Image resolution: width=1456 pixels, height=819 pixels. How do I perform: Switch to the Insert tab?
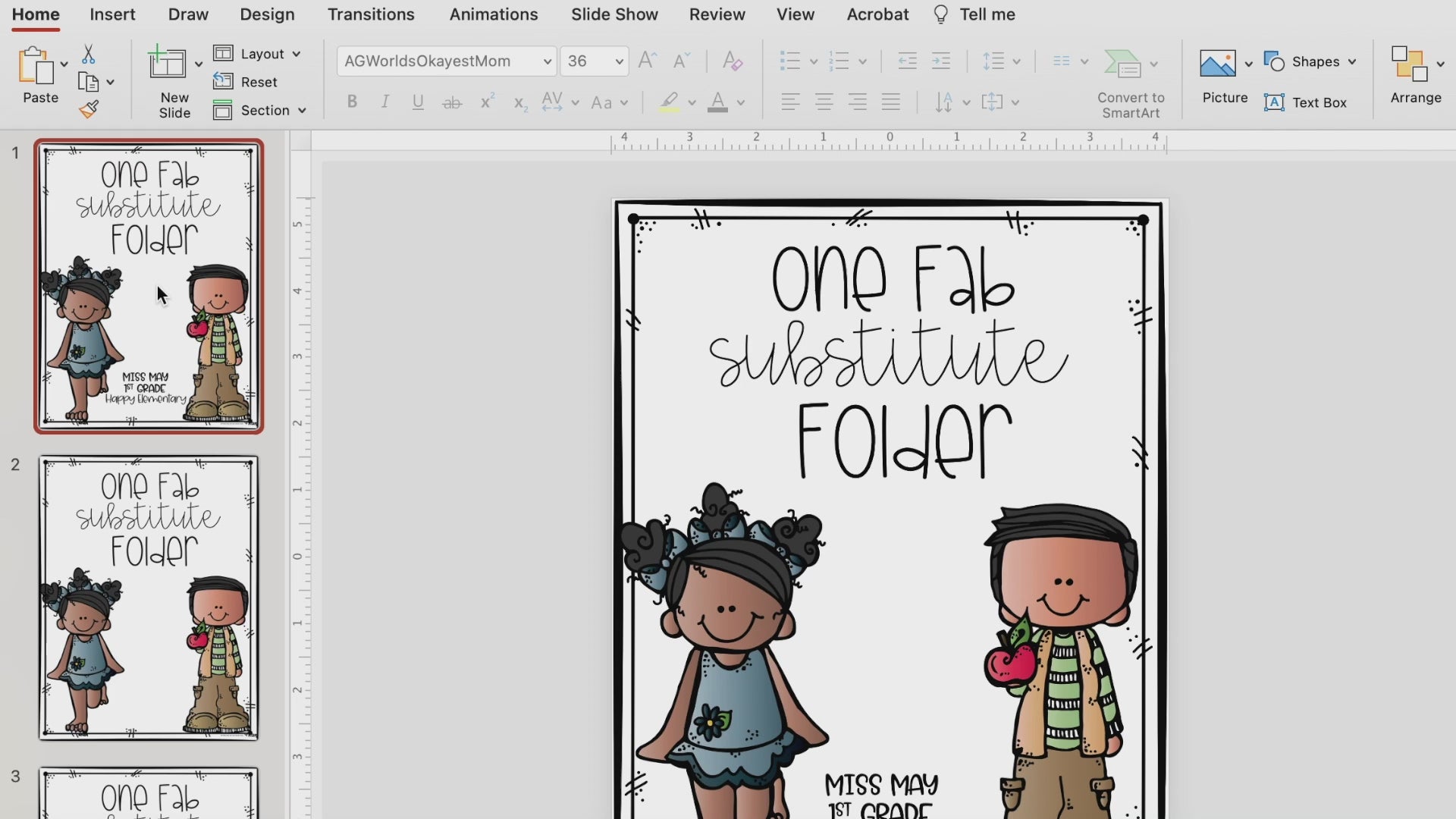click(112, 14)
